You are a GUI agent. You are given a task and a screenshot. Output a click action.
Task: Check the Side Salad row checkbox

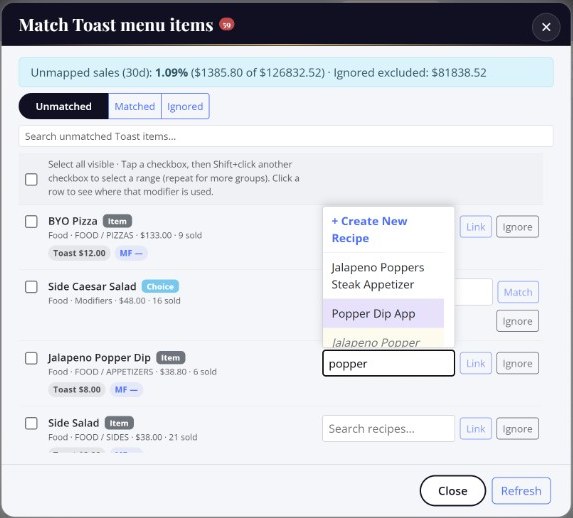pos(31,423)
